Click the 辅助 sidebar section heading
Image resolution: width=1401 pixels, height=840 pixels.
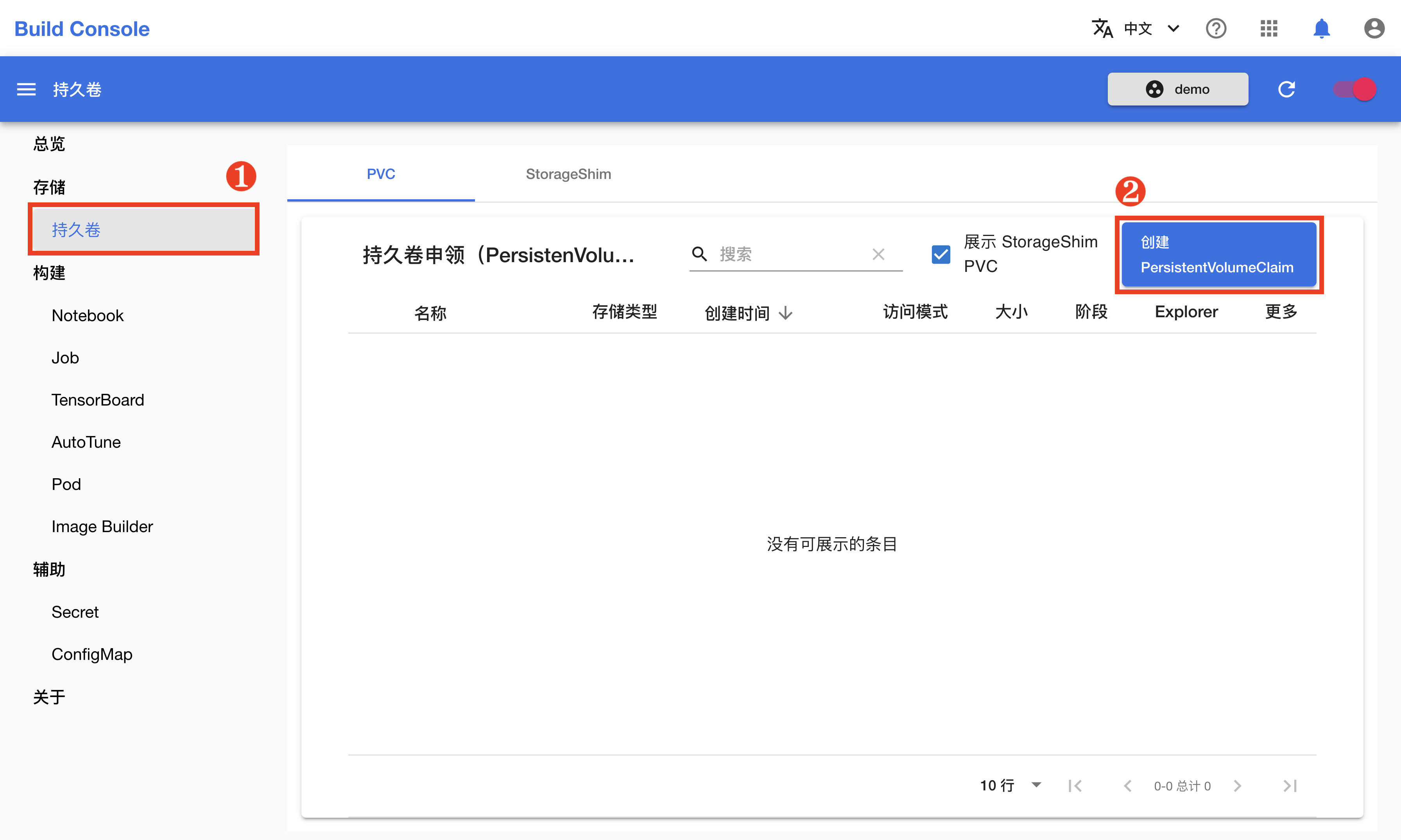(49, 569)
